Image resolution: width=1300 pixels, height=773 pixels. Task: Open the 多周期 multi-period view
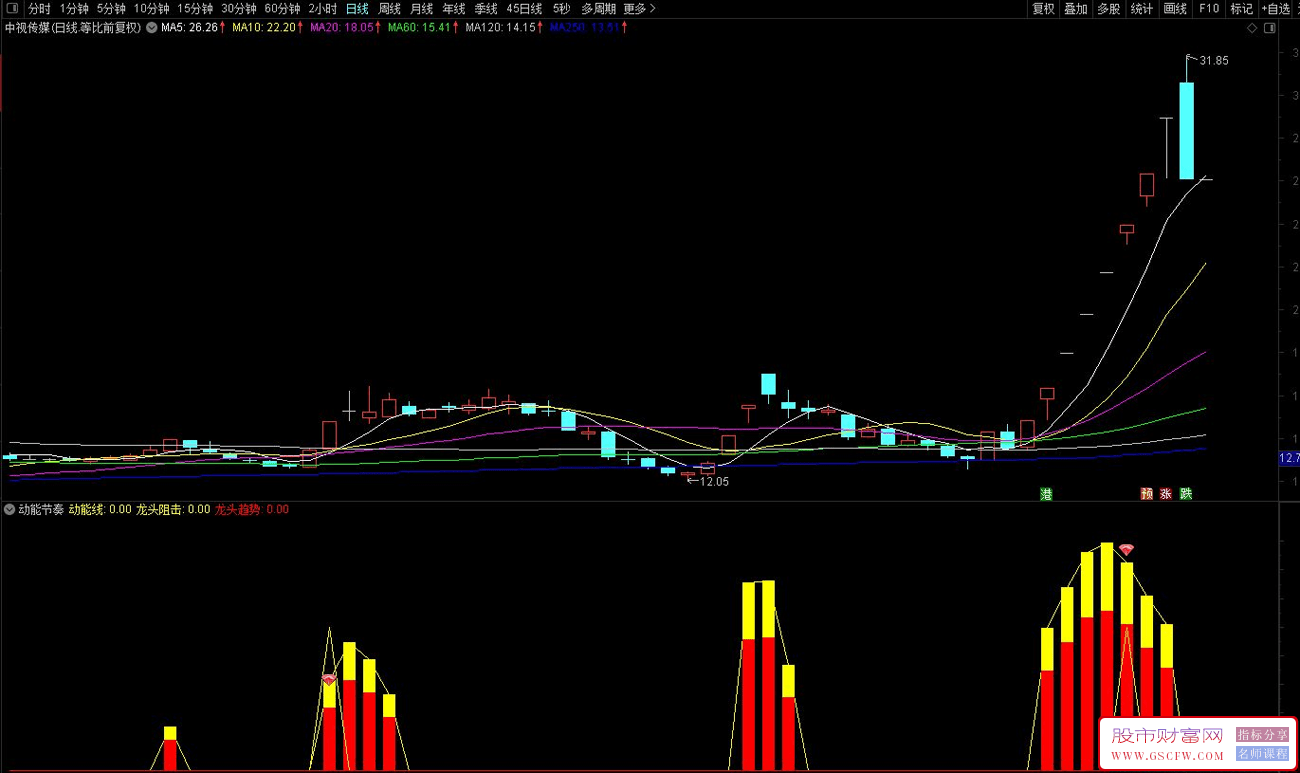(598, 9)
